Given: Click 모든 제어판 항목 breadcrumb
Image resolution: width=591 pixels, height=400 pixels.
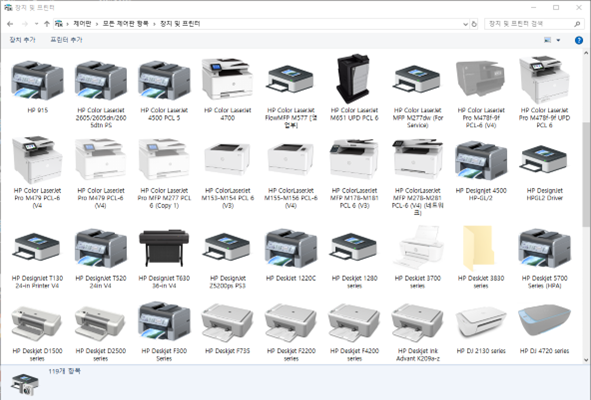Looking at the screenshot, I should [126, 24].
